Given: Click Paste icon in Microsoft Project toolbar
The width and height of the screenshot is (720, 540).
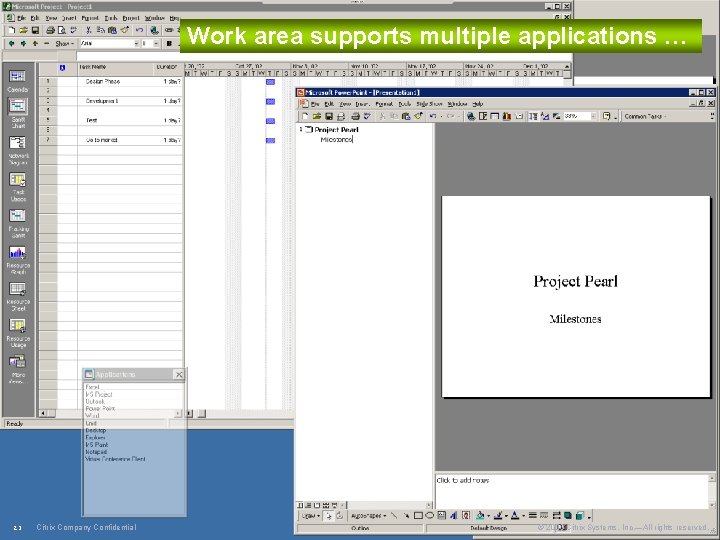Looking at the screenshot, I should coord(112,30).
